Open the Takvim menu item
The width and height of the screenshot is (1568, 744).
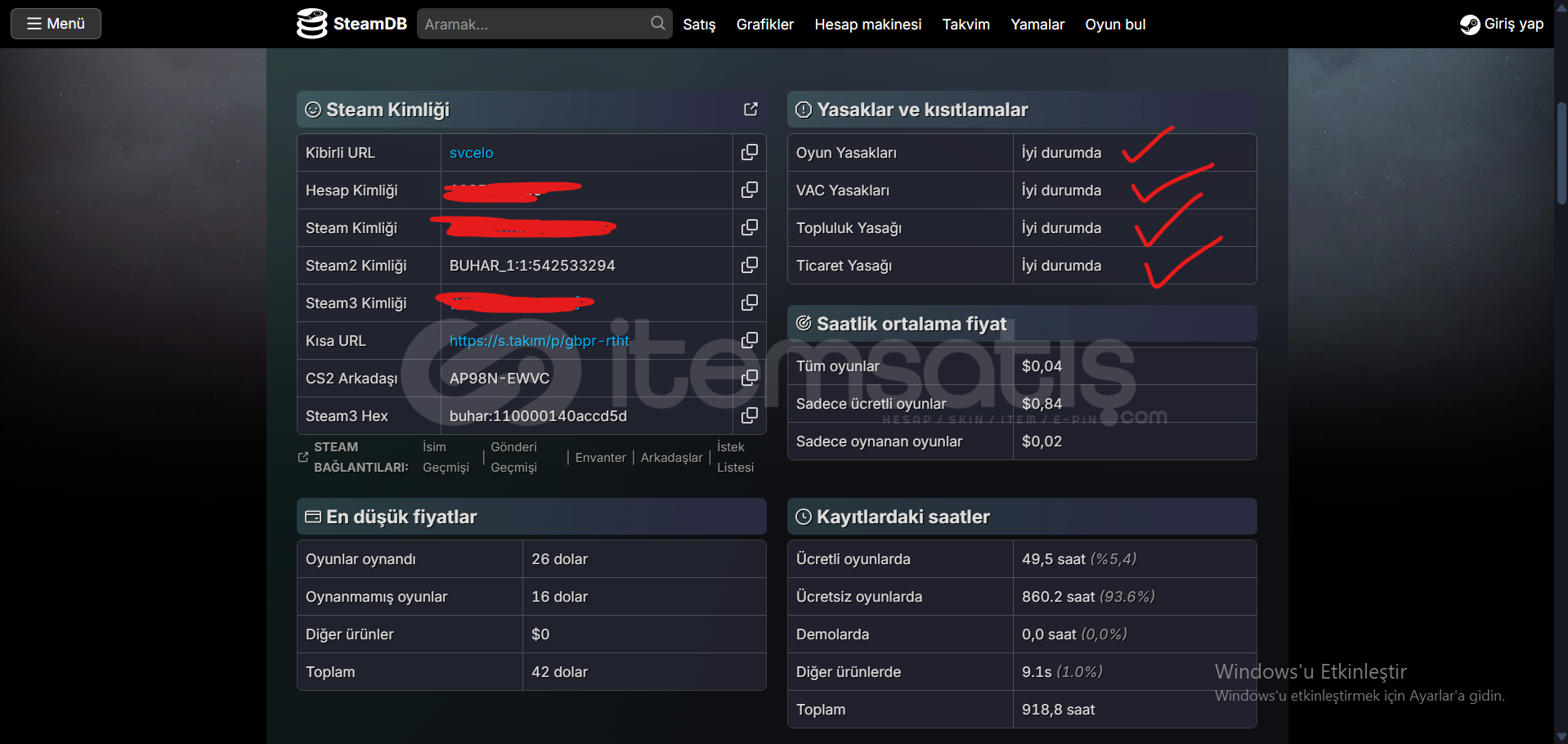965,25
